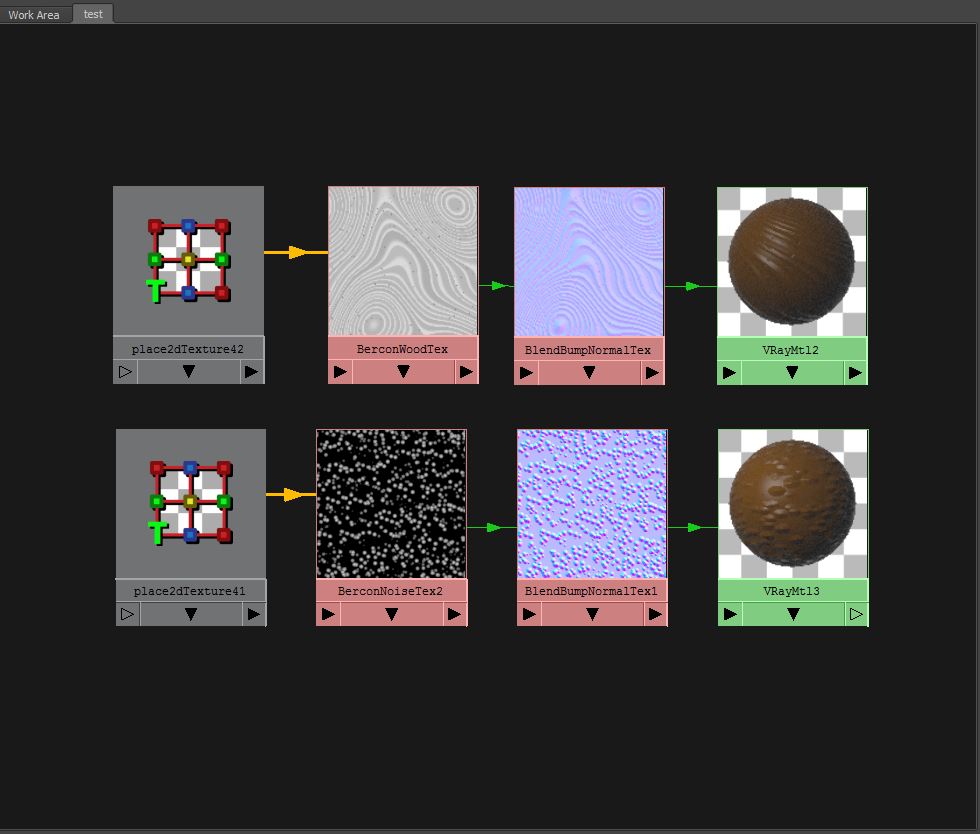Click the place2dTexture41 node label
Image resolution: width=980 pixels, height=834 pixels.
coord(189,591)
